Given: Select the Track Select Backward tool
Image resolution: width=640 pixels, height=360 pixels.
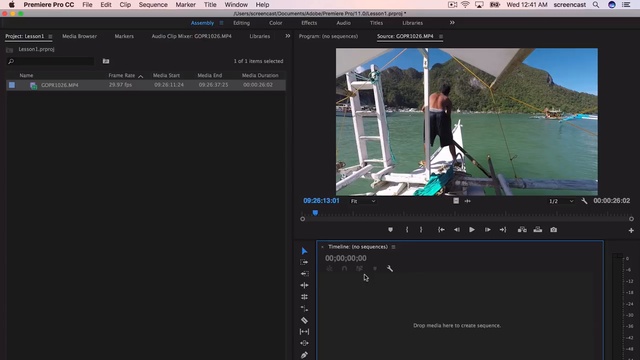Looking at the screenshot, I should (x=304, y=273).
